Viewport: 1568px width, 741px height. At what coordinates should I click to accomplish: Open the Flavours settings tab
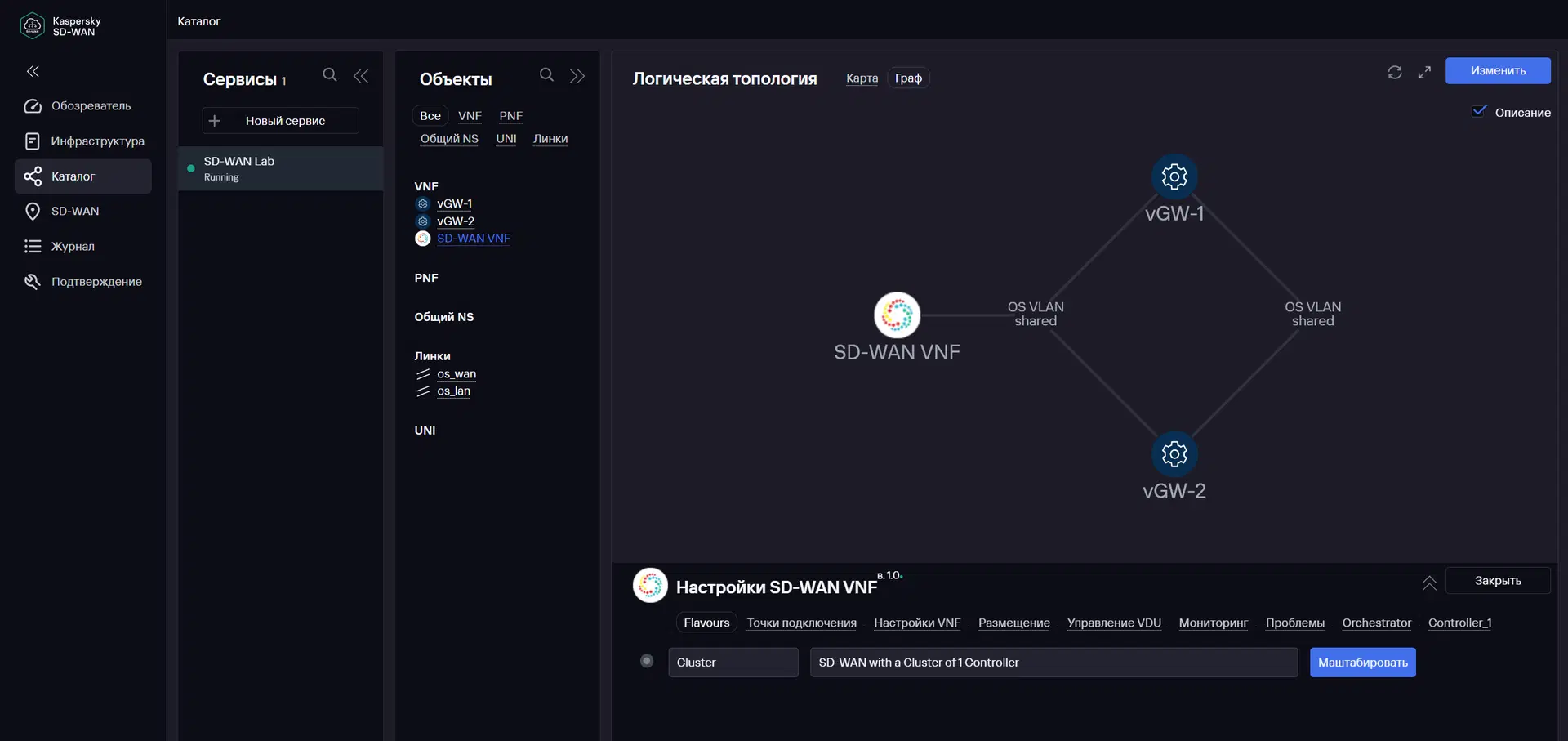(x=706, y=623)
